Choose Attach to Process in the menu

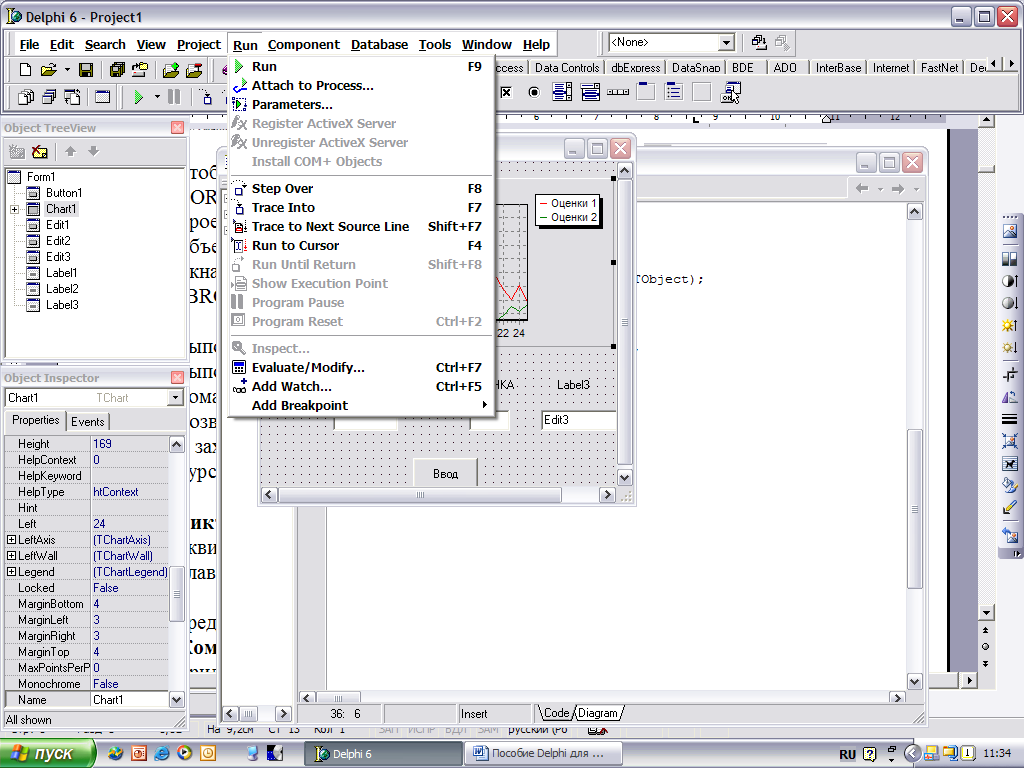coord(360,86)
